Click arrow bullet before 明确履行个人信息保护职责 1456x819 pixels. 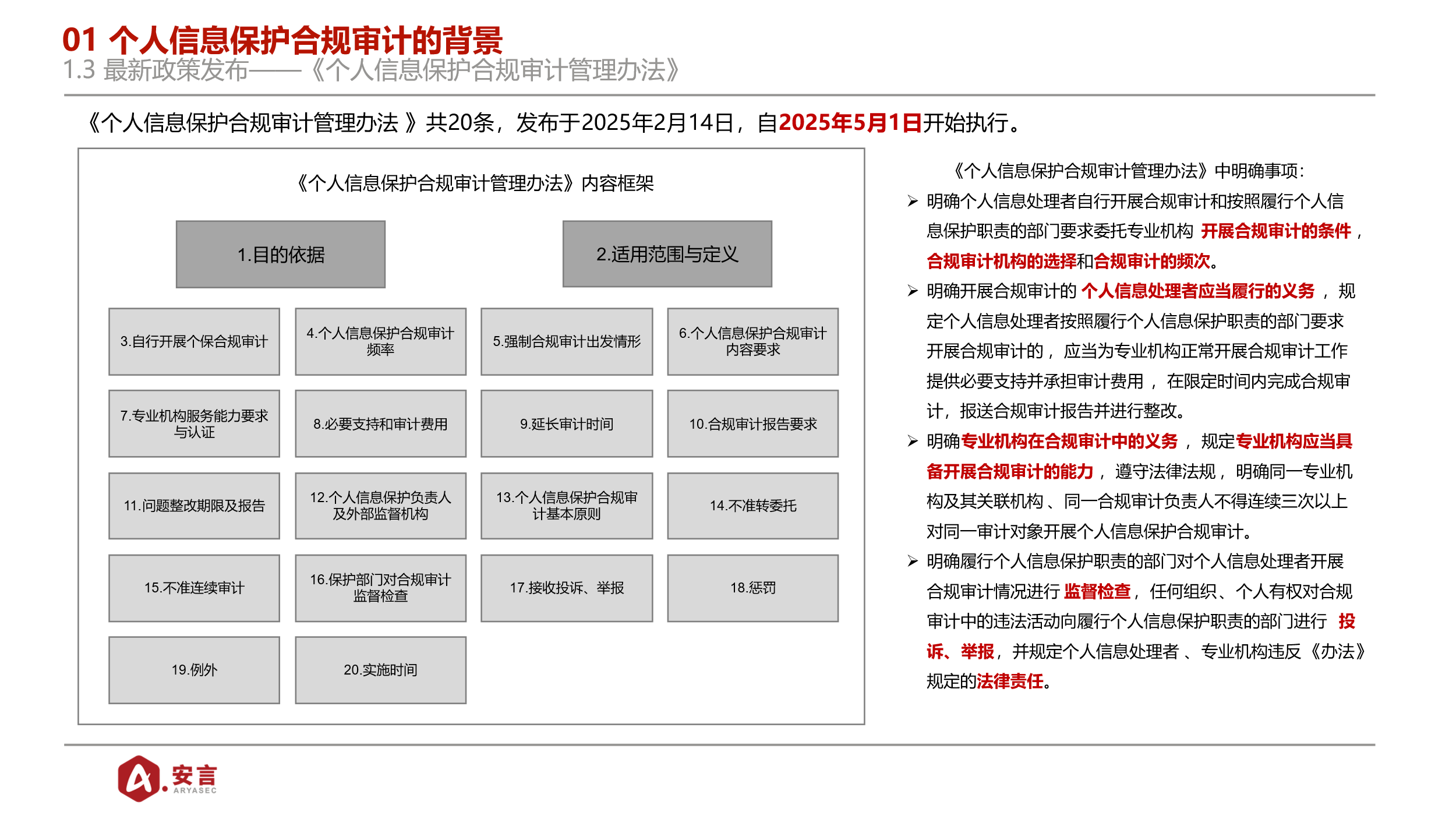pos(913,562)
